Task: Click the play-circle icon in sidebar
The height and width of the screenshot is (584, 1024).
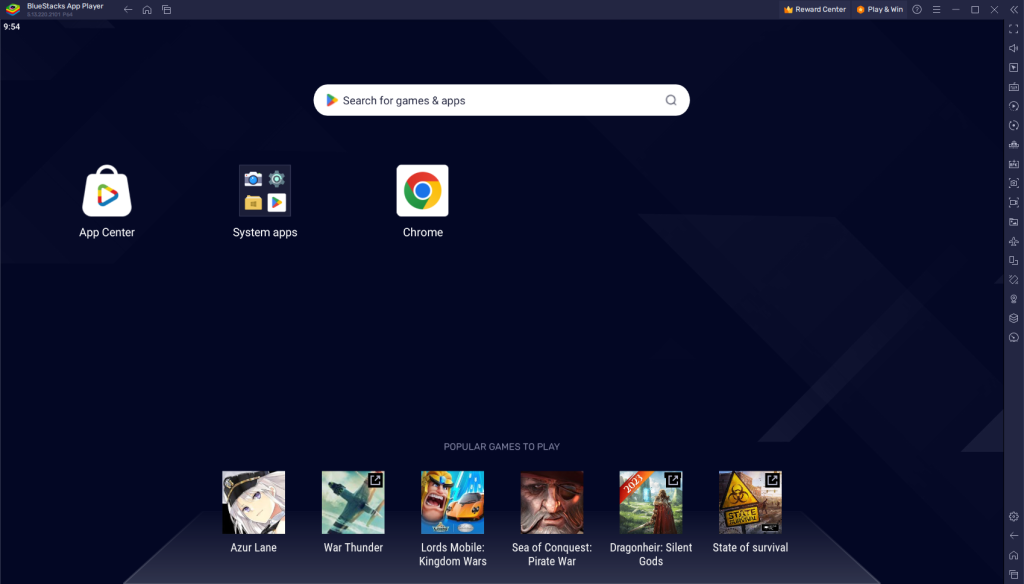Action: click(x=1014, y=106)
